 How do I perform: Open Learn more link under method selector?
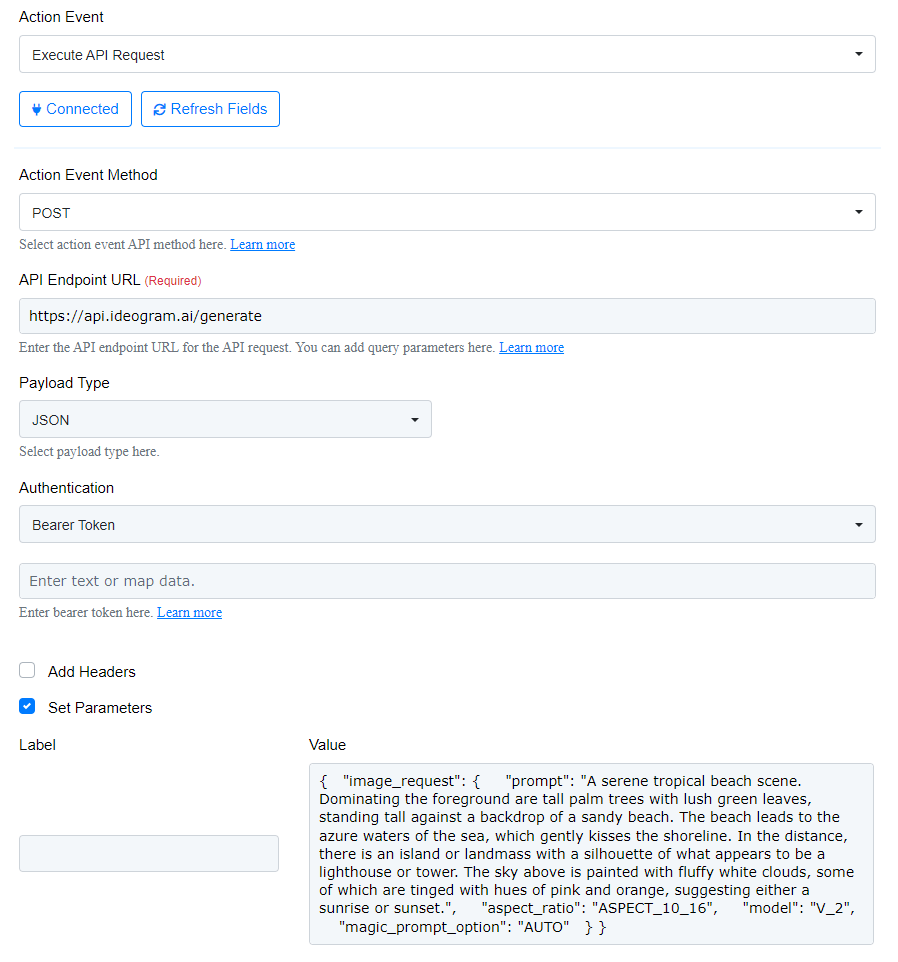coord(262,245)
